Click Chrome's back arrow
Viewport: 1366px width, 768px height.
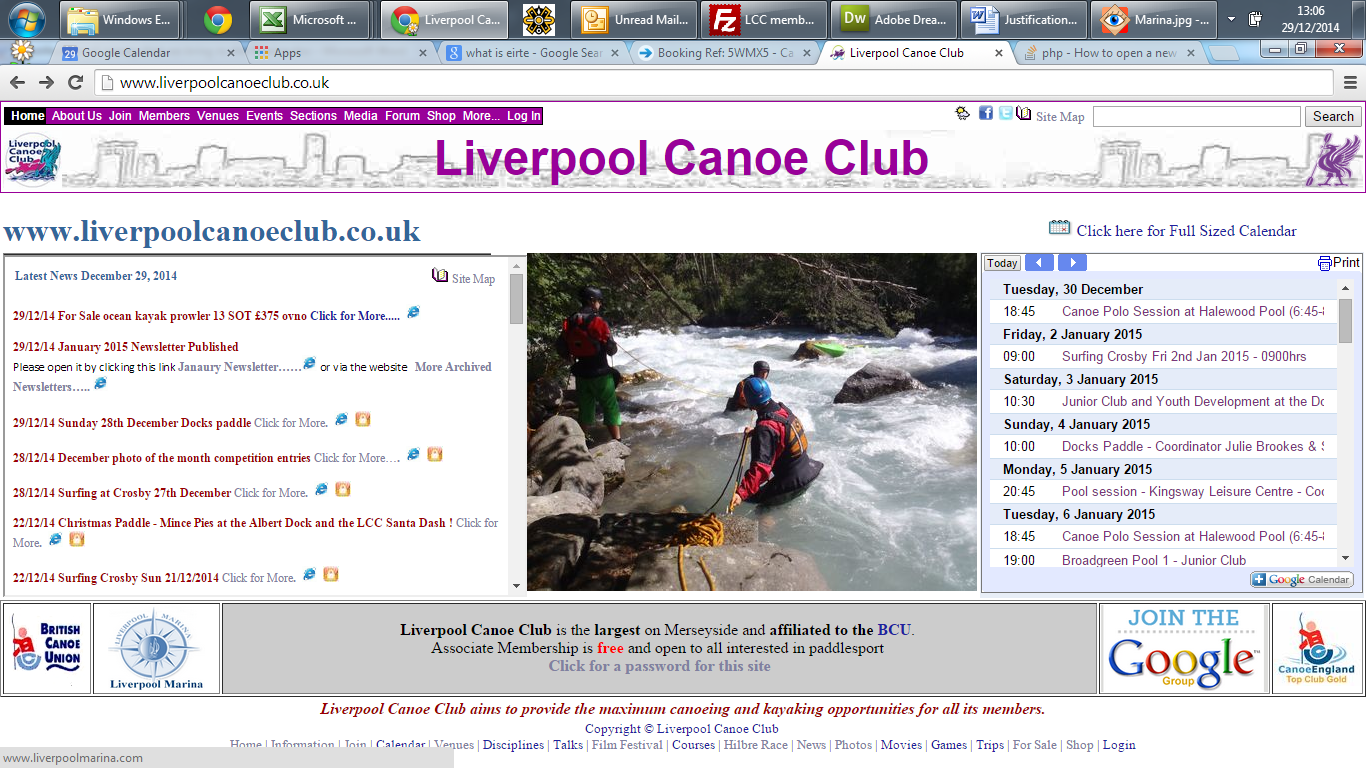tap(18, 83)
